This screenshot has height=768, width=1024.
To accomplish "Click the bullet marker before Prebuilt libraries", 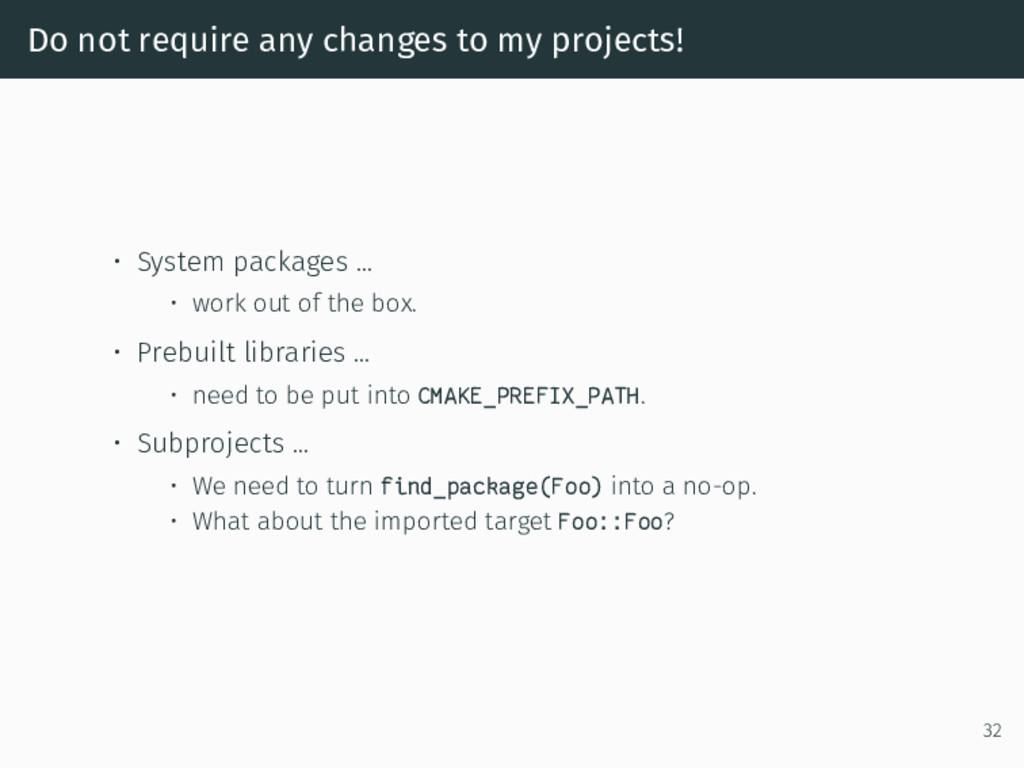I will (x=117, y=353).
